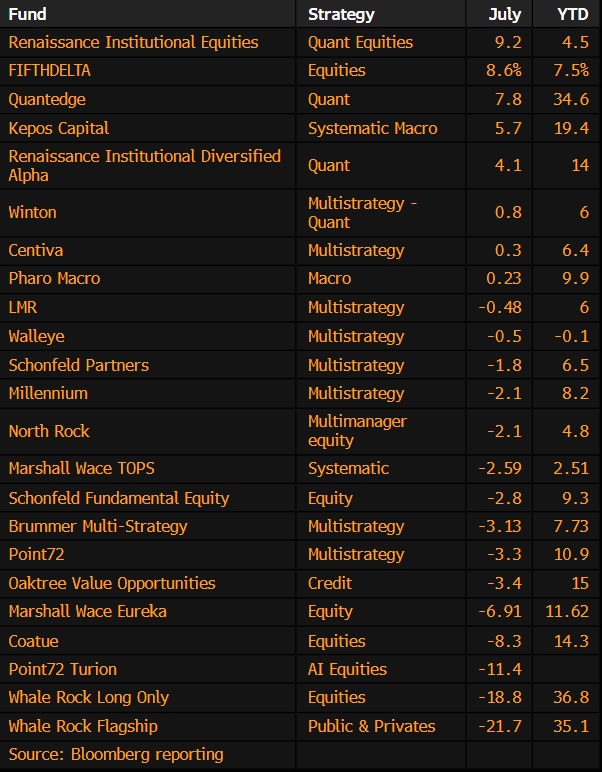Select the Winton fund name
The width and height of the screenshot is (602, 772).
32,212
